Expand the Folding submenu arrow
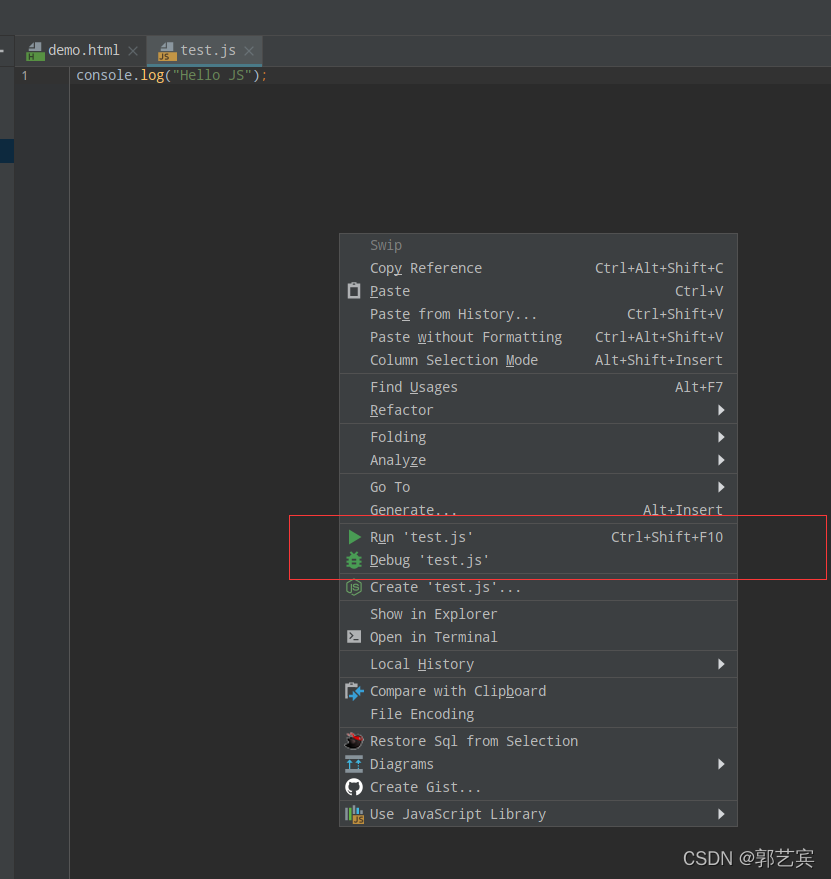Viewport: 831px width, 879px height. [721, 437]
